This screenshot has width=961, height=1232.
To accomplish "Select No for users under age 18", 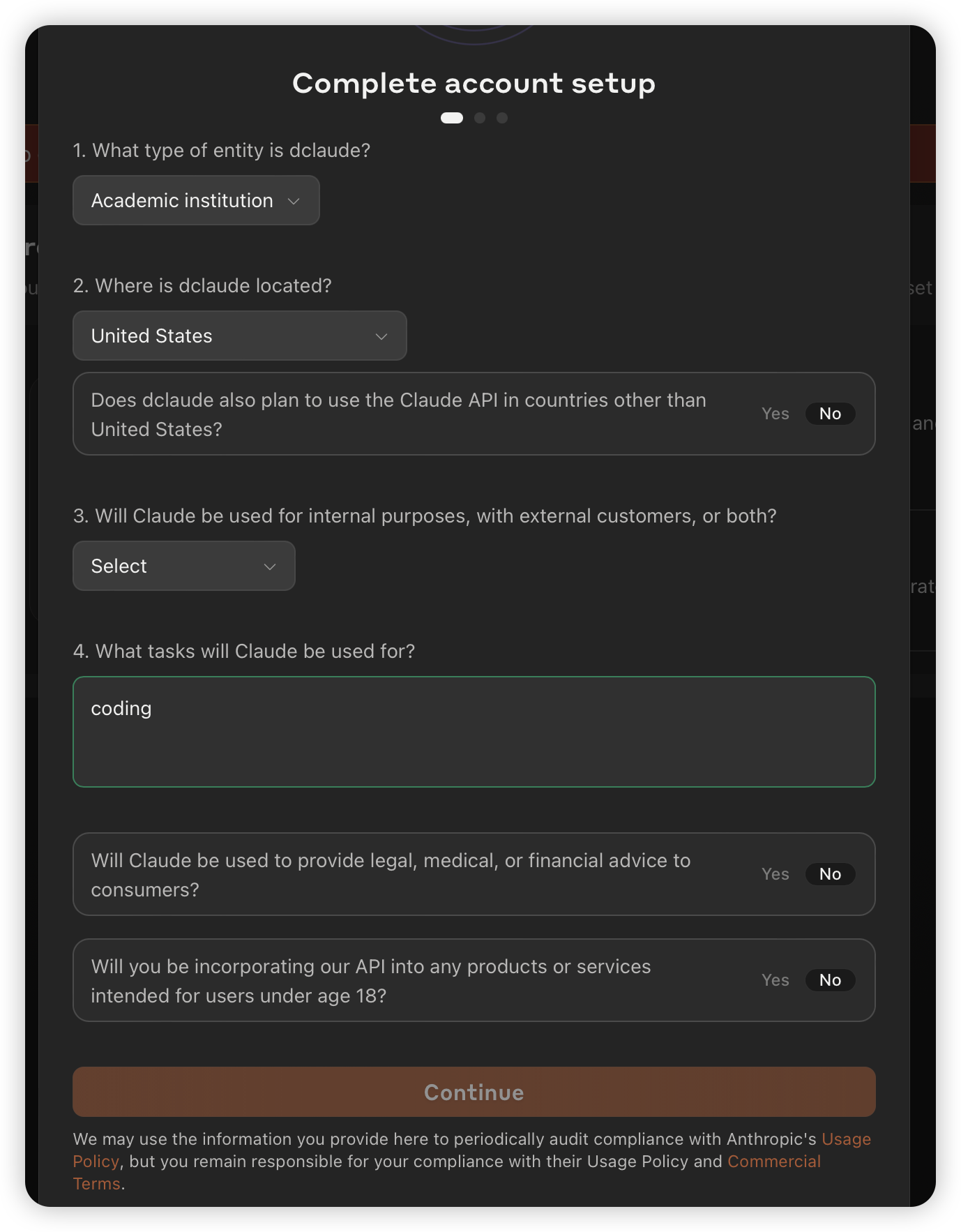I will pyautogui.click(x=830, y=980).
